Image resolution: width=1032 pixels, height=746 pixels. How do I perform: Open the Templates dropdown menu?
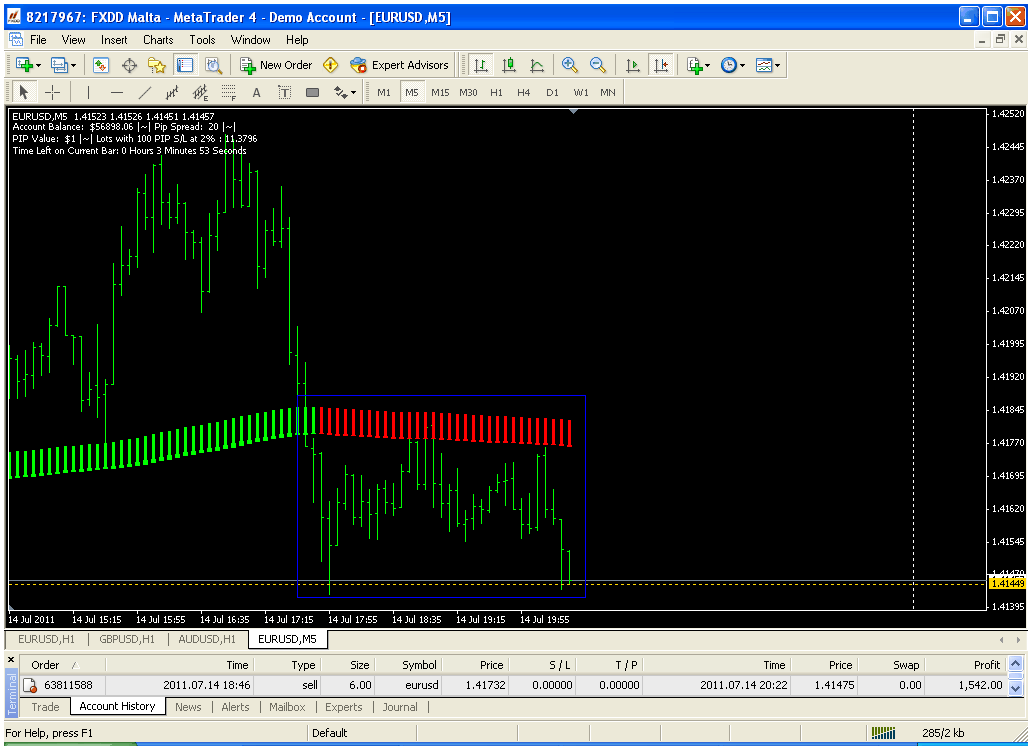(768, 65)
